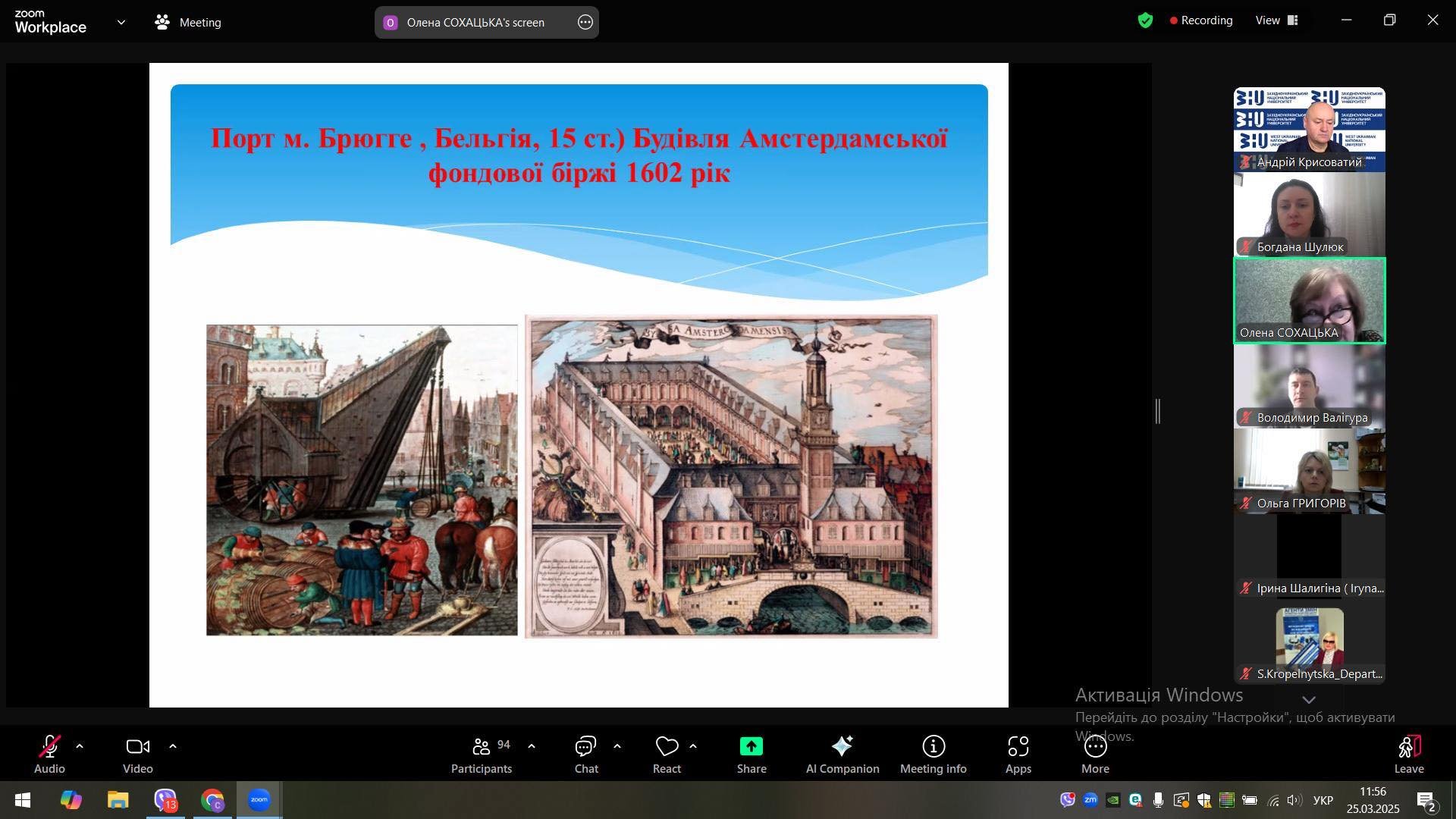Open Copilot from the taskbar

tap(71, 800)
